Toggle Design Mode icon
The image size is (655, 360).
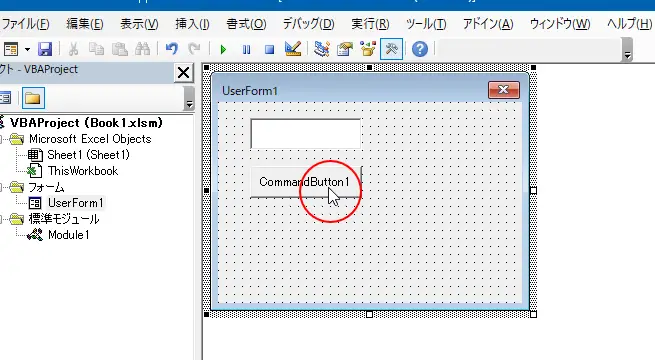[293, 49]
